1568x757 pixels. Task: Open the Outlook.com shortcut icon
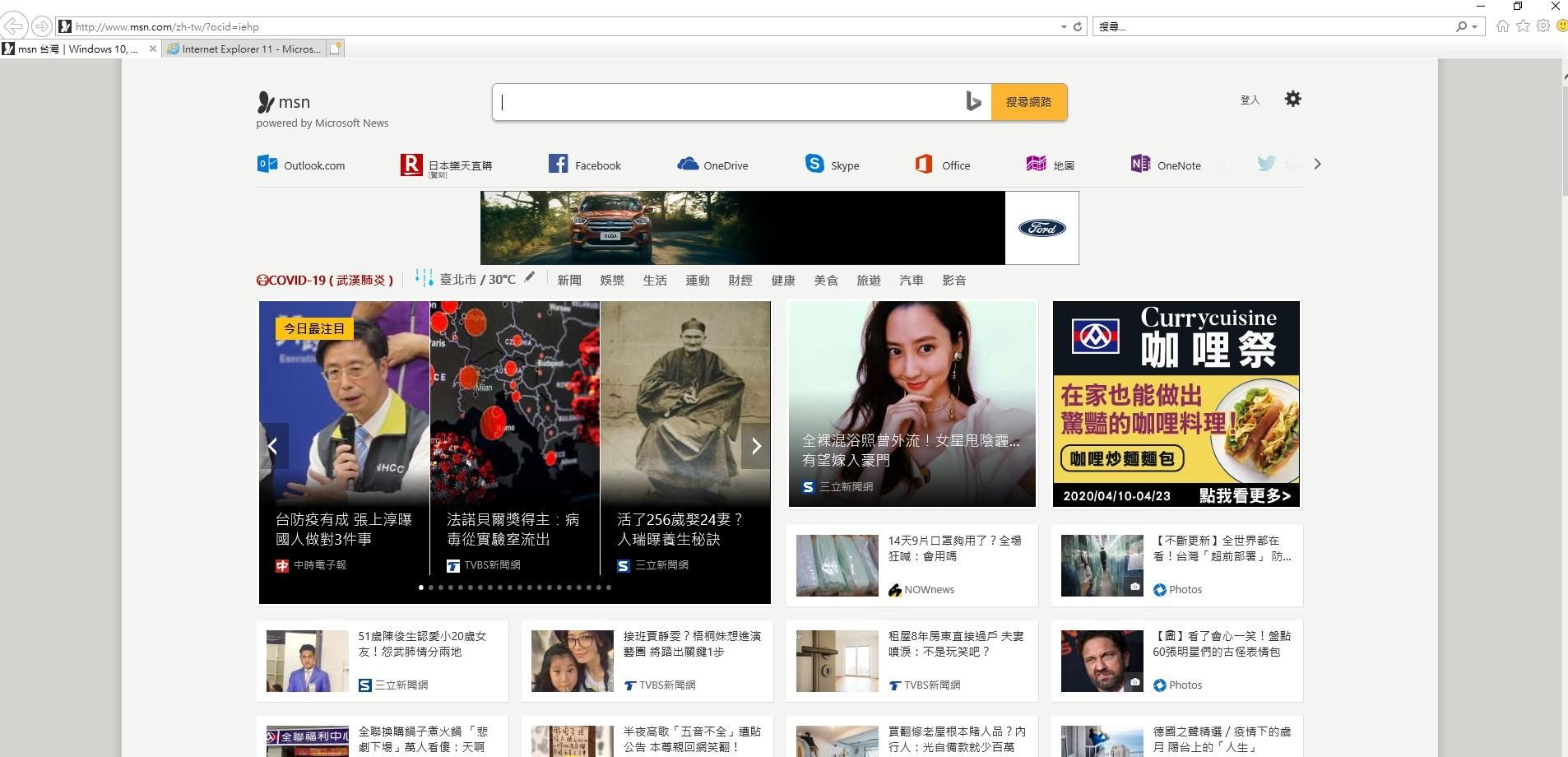pyautogui.click(x=267, y=164)
